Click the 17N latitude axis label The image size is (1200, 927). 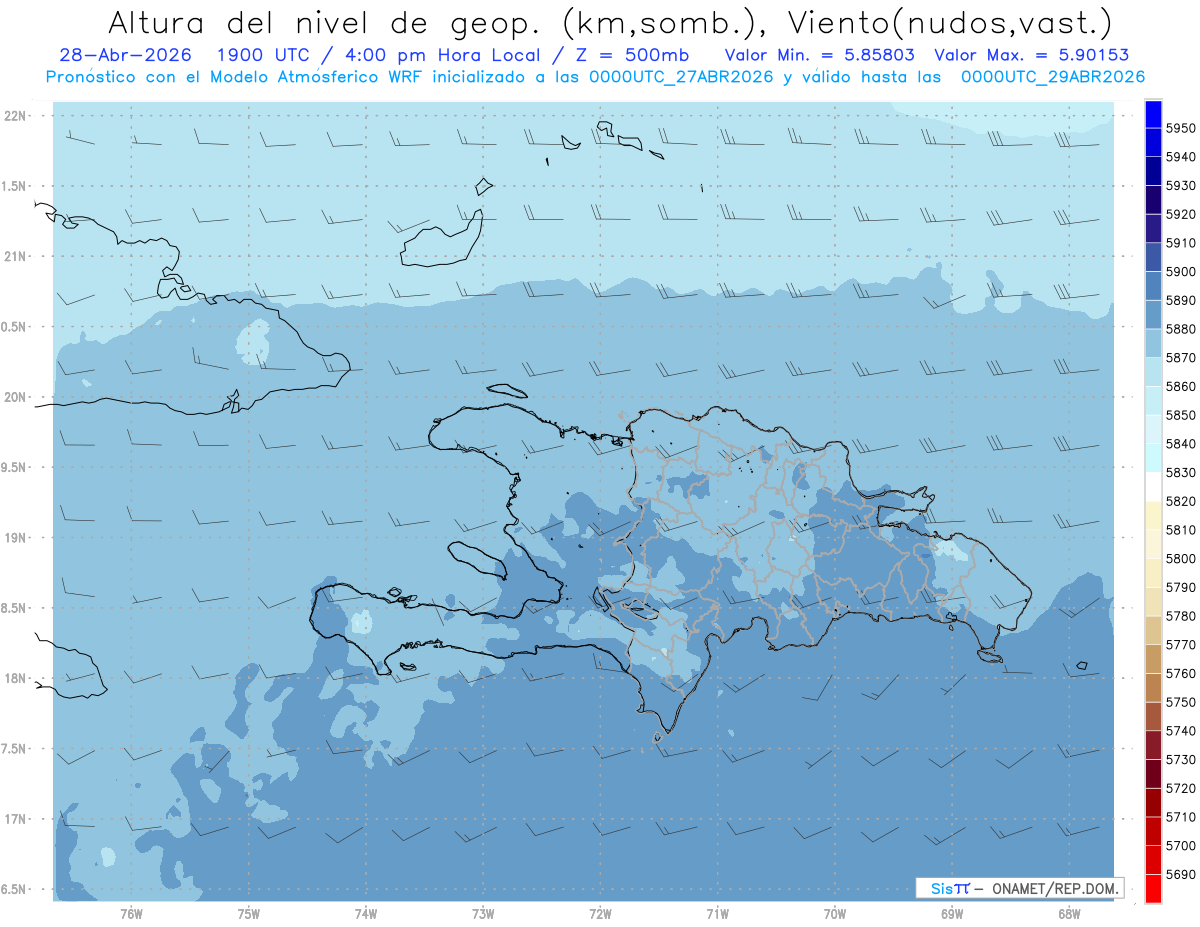(15, 819)
